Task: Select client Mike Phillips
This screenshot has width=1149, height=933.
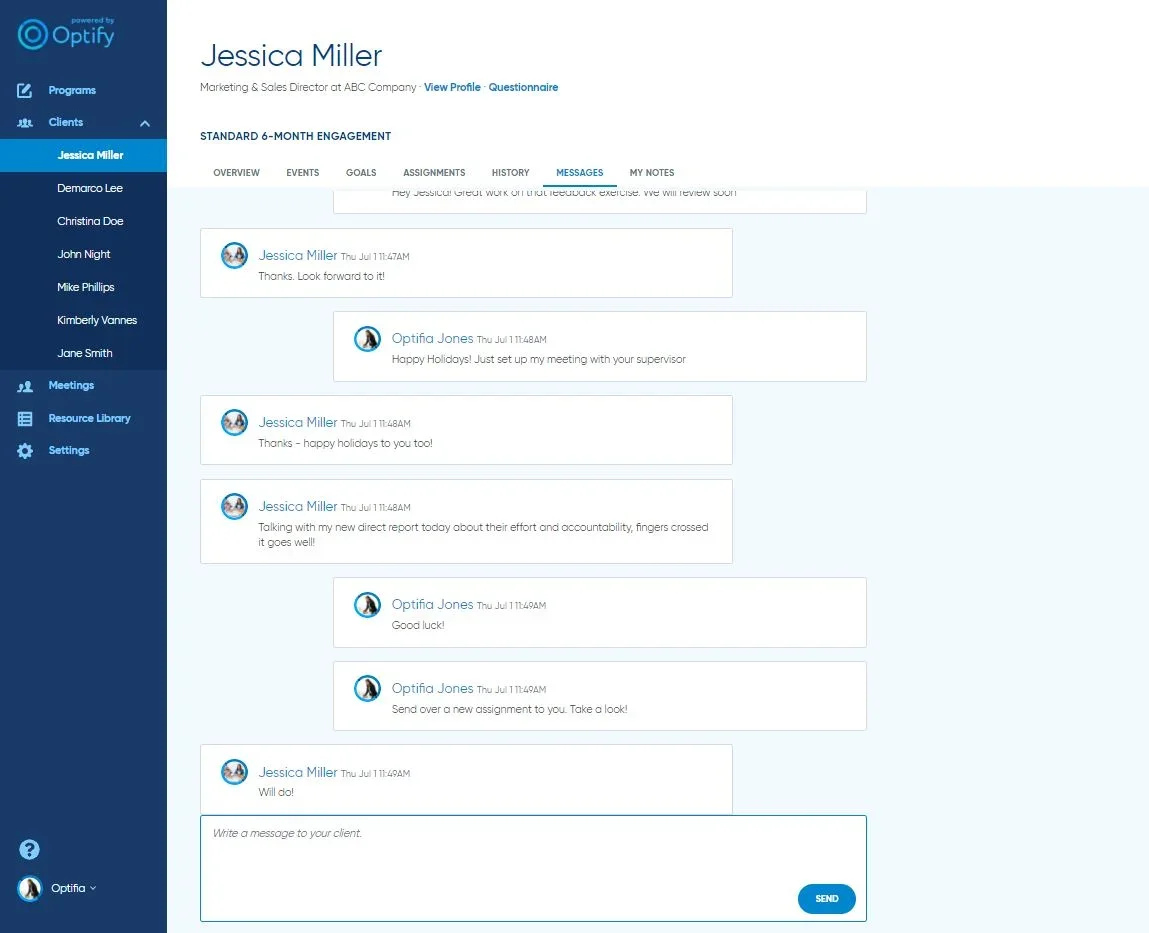Action: (x=84, y=287)
